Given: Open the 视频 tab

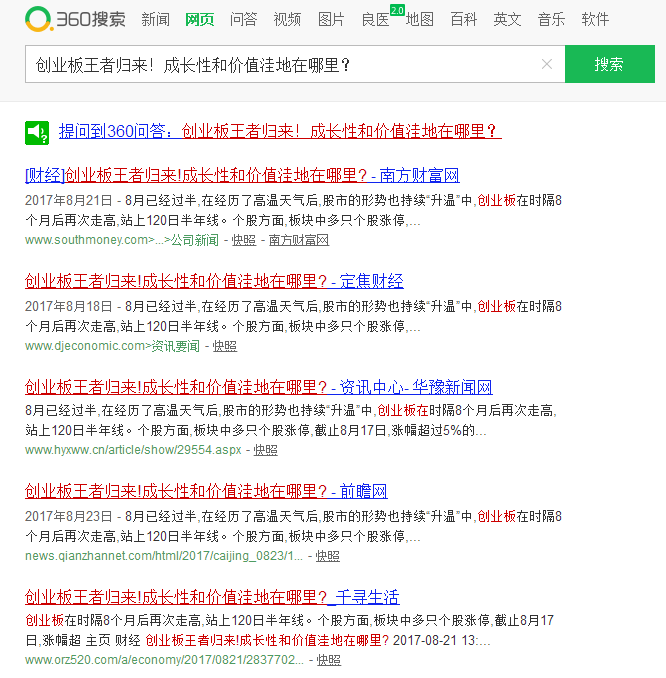Looking at the screenshot, I should click(287, 19).
